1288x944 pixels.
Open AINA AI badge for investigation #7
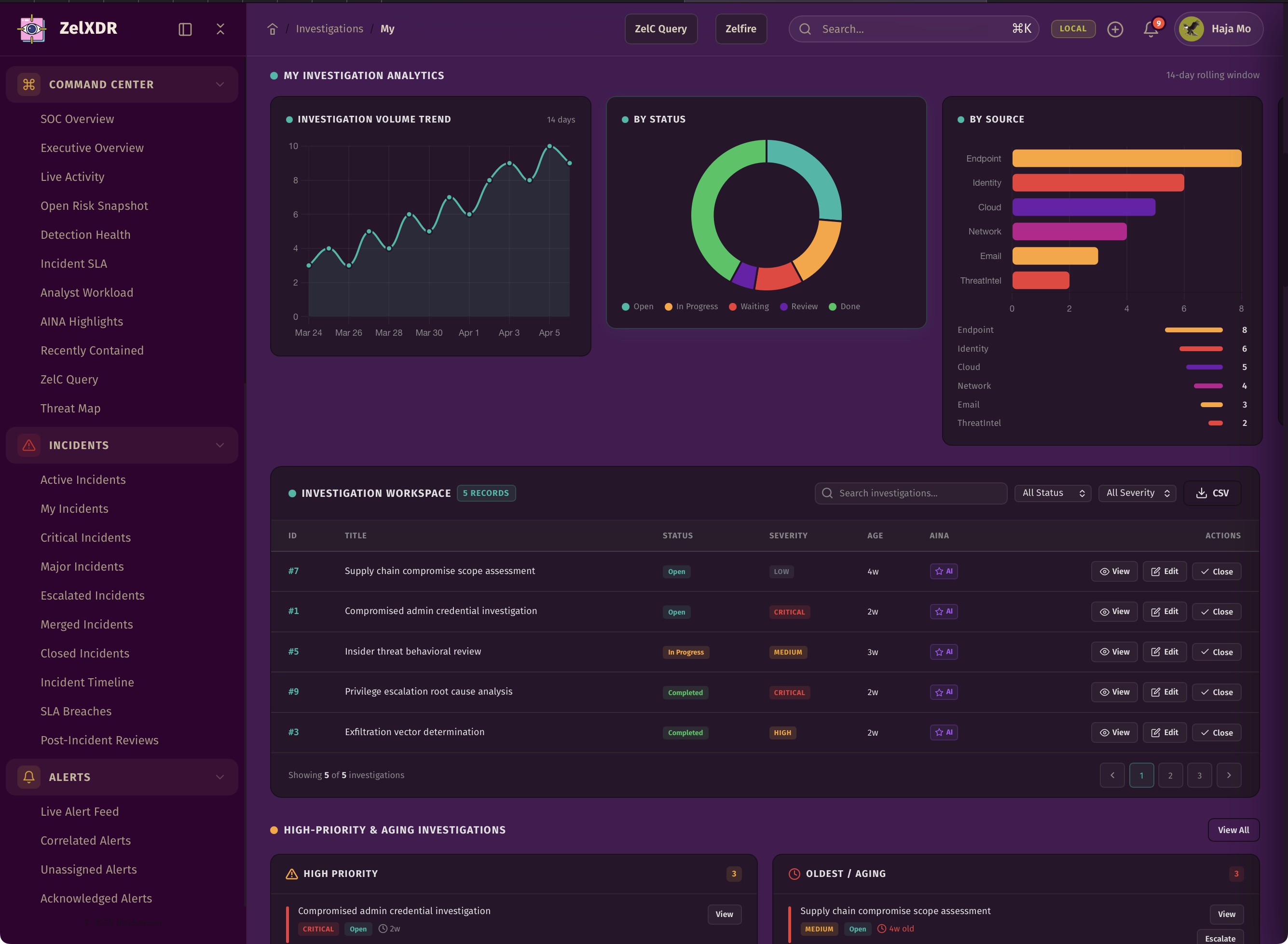[944, 572]
